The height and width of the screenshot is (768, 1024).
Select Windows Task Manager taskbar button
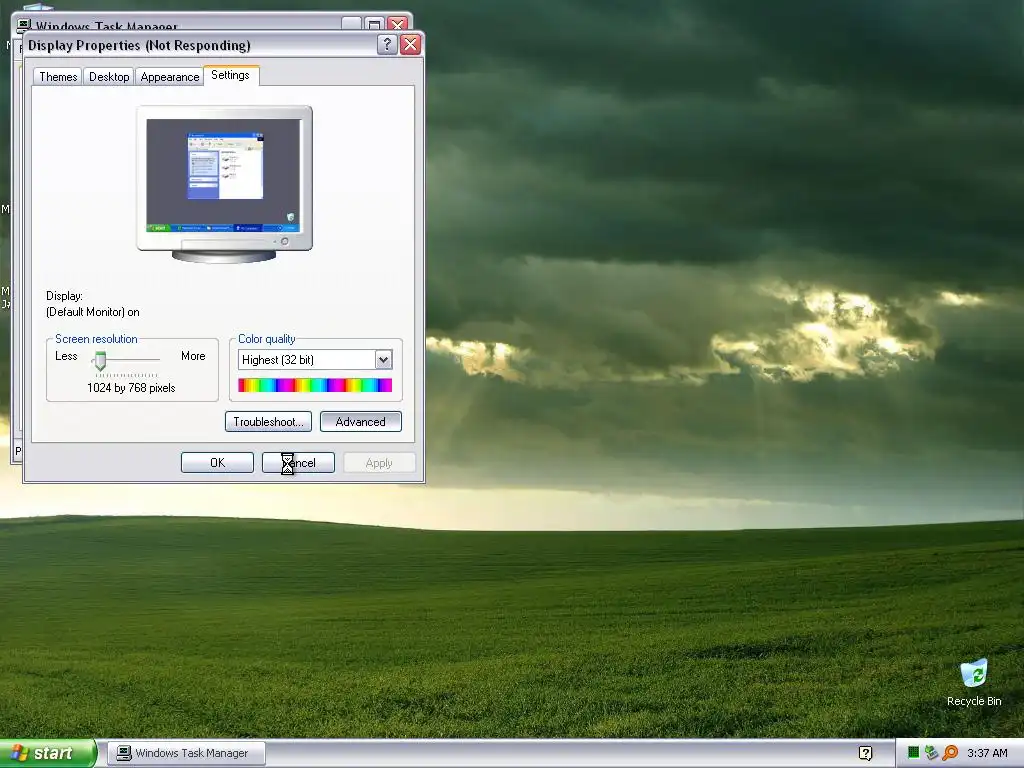click(x=186, y=753)
